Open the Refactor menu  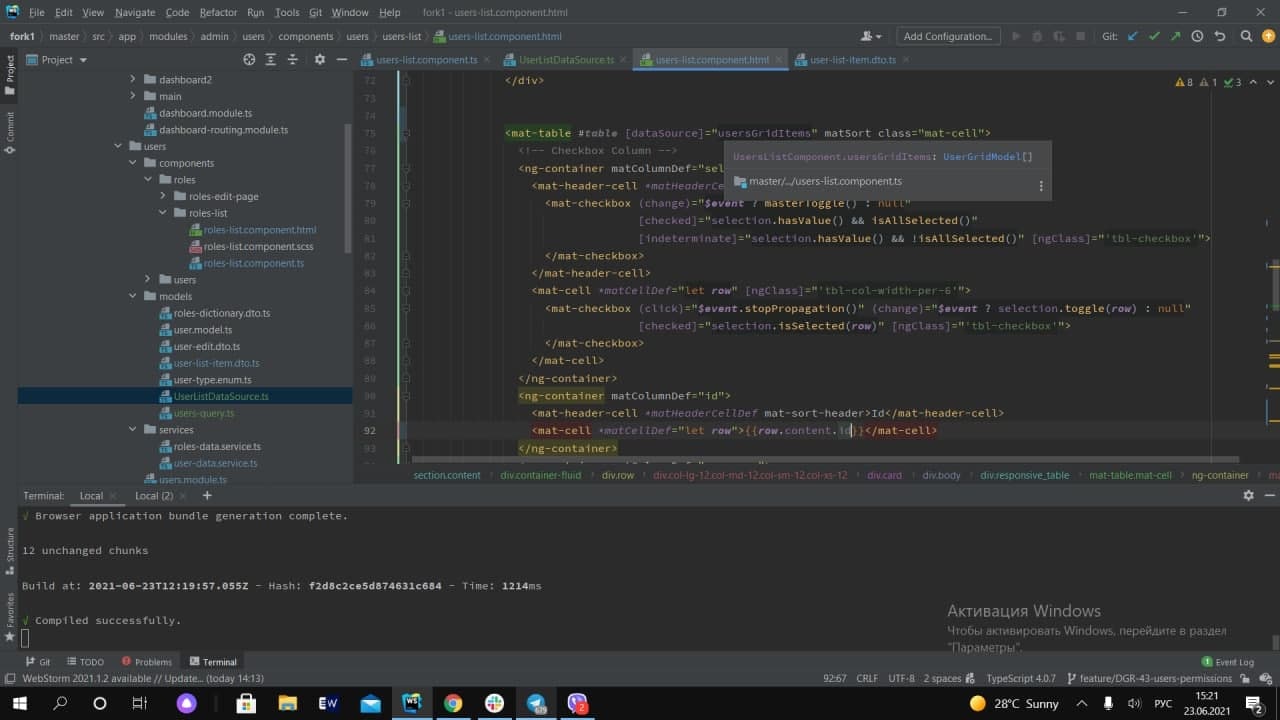pos(218,12)
